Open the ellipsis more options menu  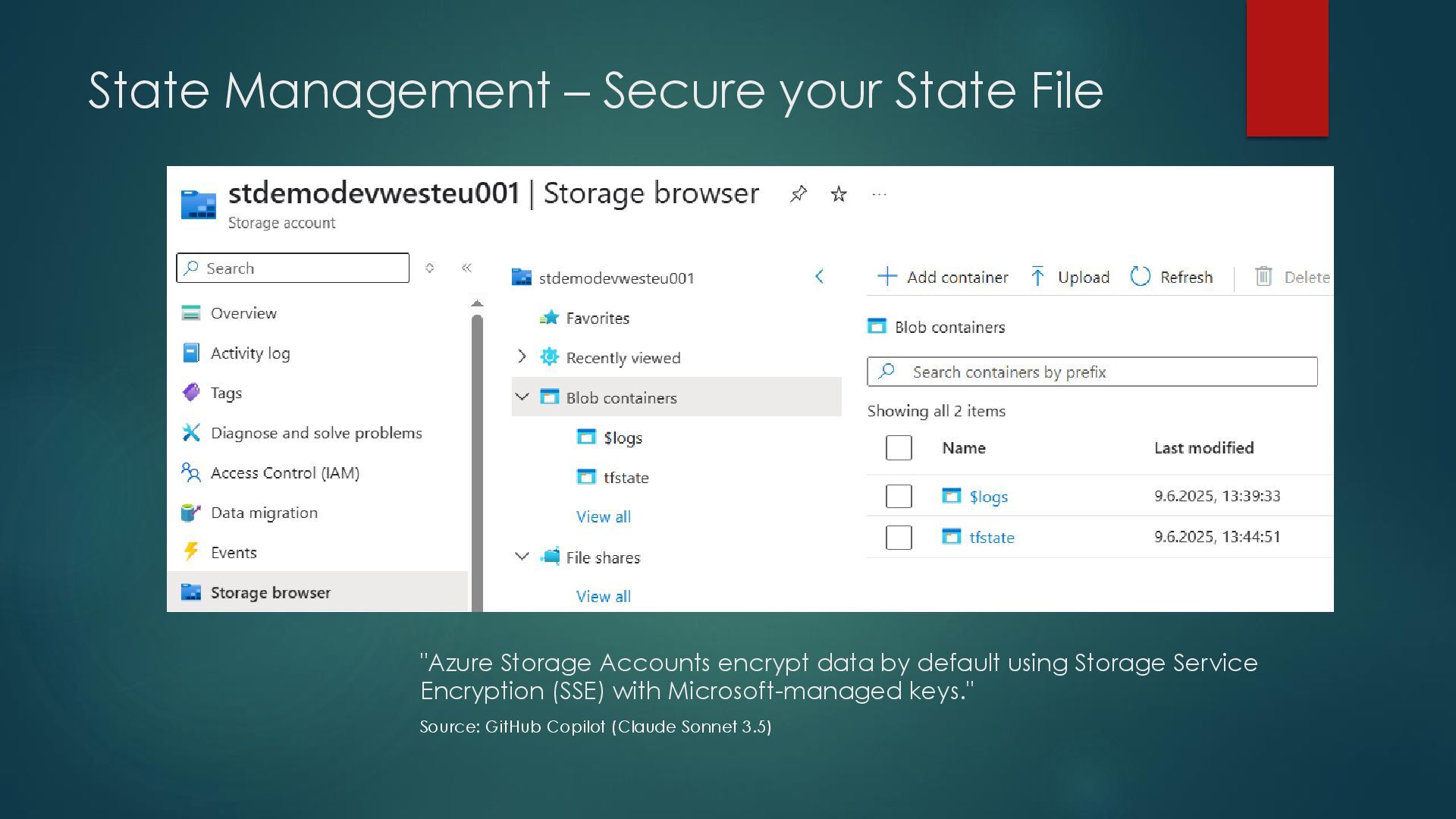point(879,195)
